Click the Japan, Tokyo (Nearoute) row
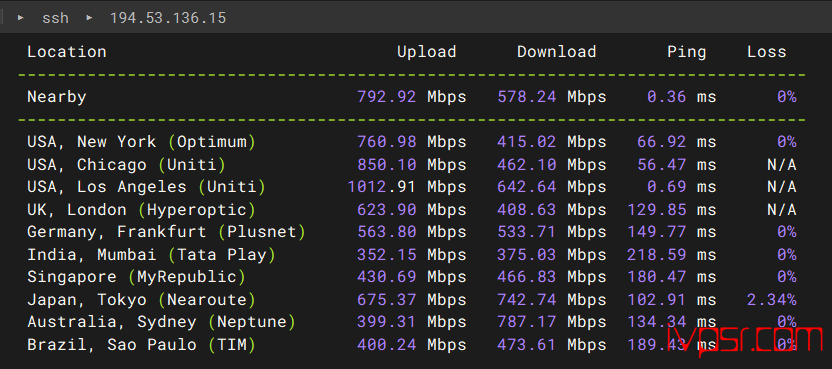 click(412, 300)
